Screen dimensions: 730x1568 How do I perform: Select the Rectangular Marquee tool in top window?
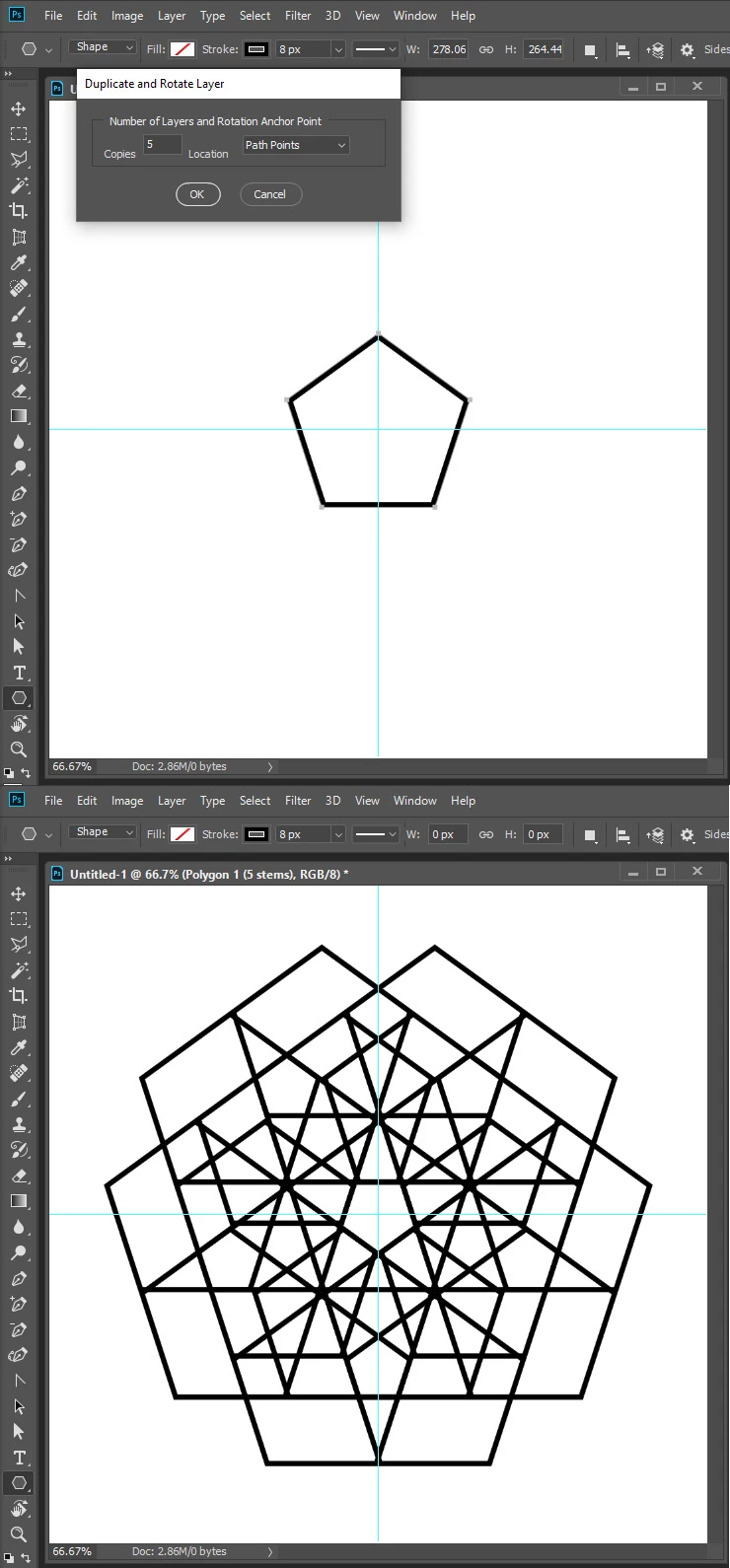coord(19,134)
